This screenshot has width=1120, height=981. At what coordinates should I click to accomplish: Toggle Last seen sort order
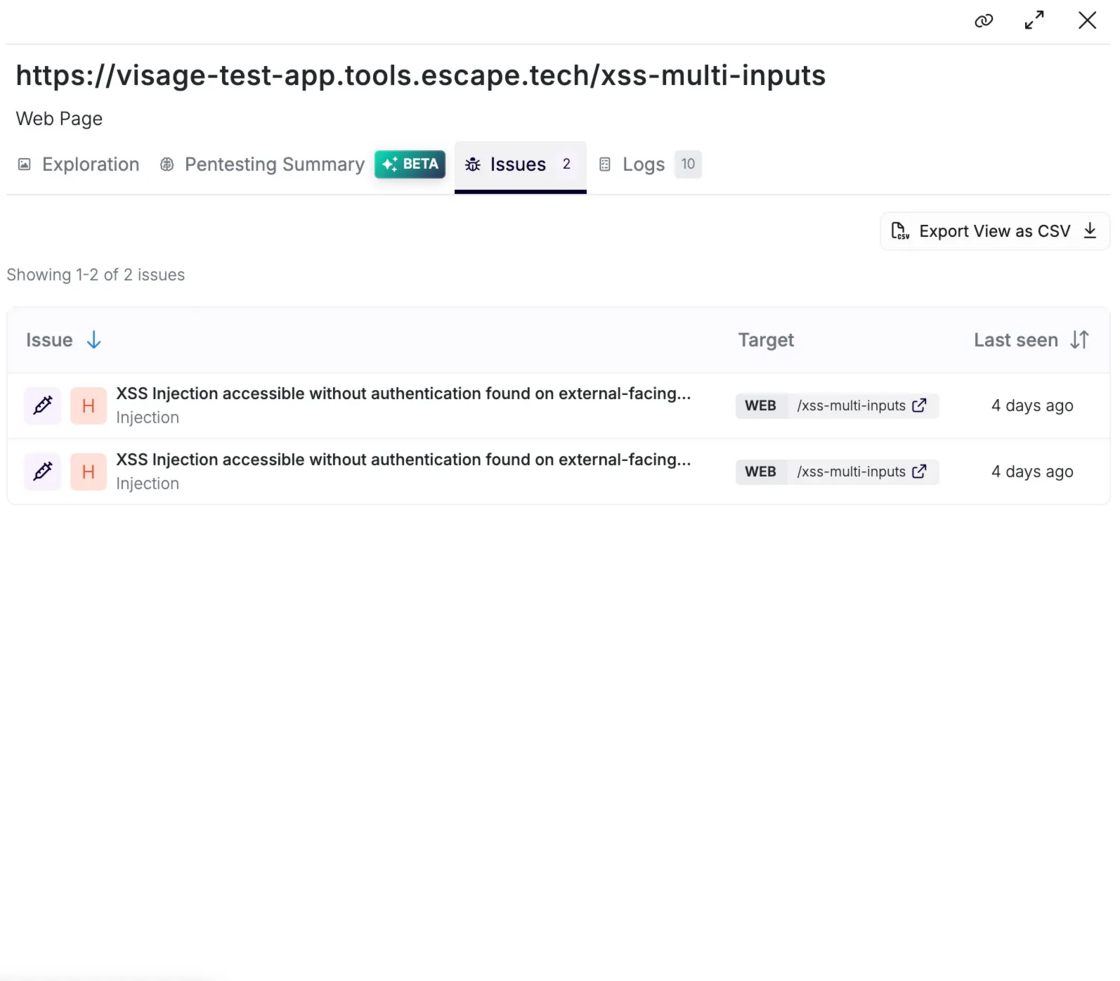1079,340
